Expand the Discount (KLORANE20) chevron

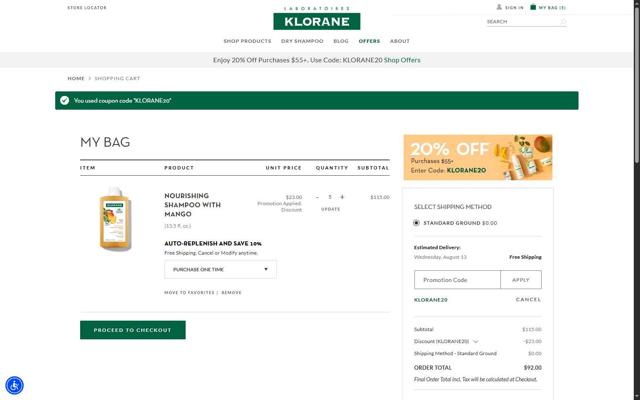[x=476, y=341]
